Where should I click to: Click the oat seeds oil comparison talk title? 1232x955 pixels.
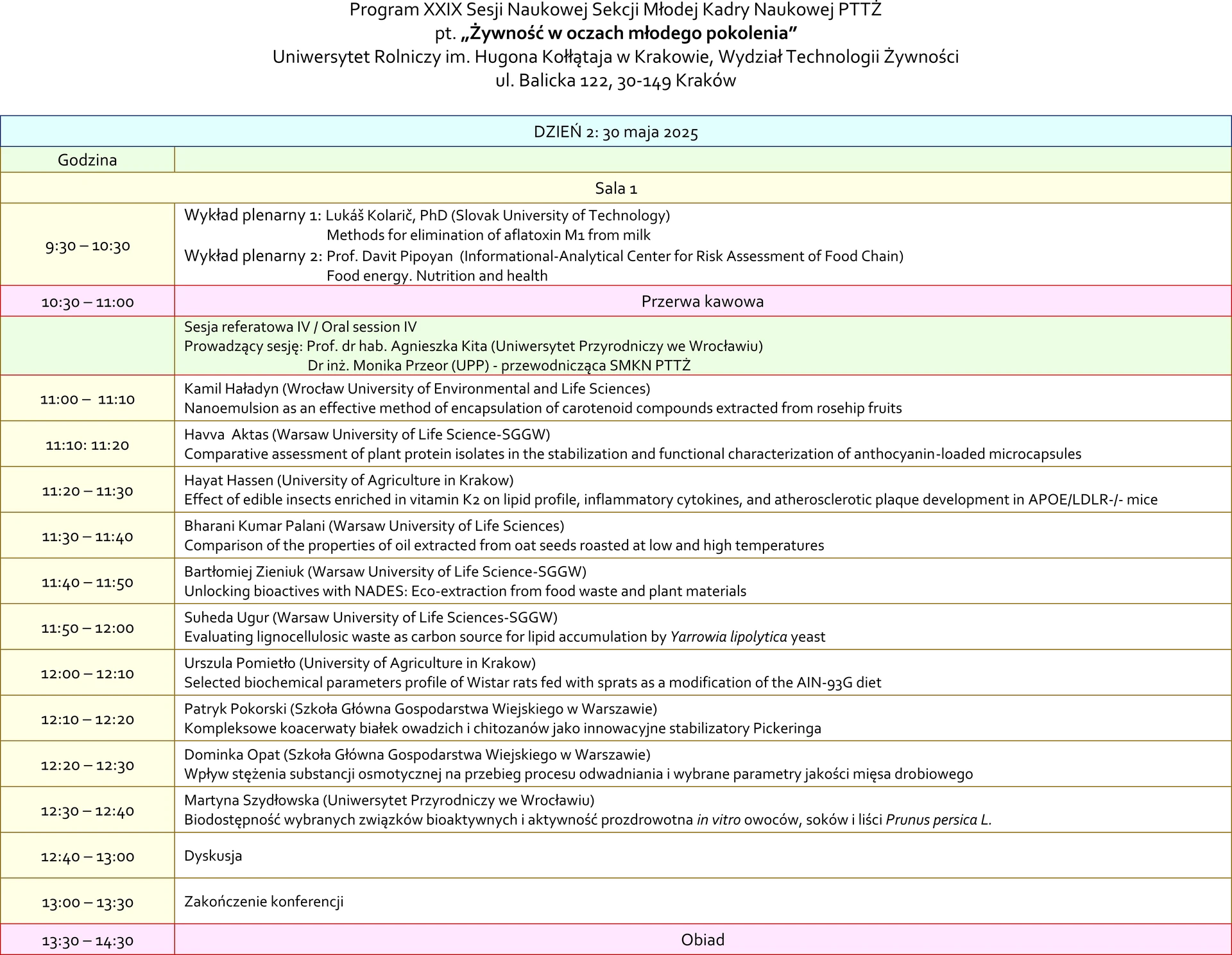click(x=504, y=546)
